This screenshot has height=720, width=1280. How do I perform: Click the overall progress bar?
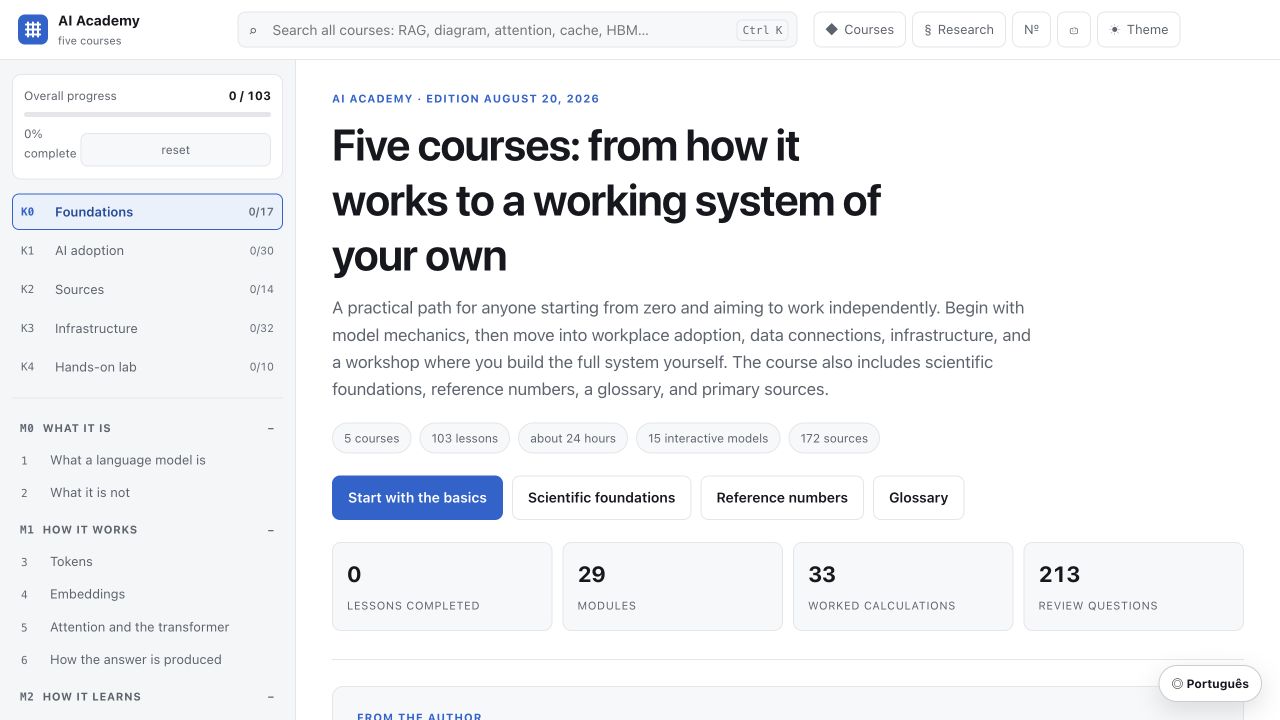(147, 114)
